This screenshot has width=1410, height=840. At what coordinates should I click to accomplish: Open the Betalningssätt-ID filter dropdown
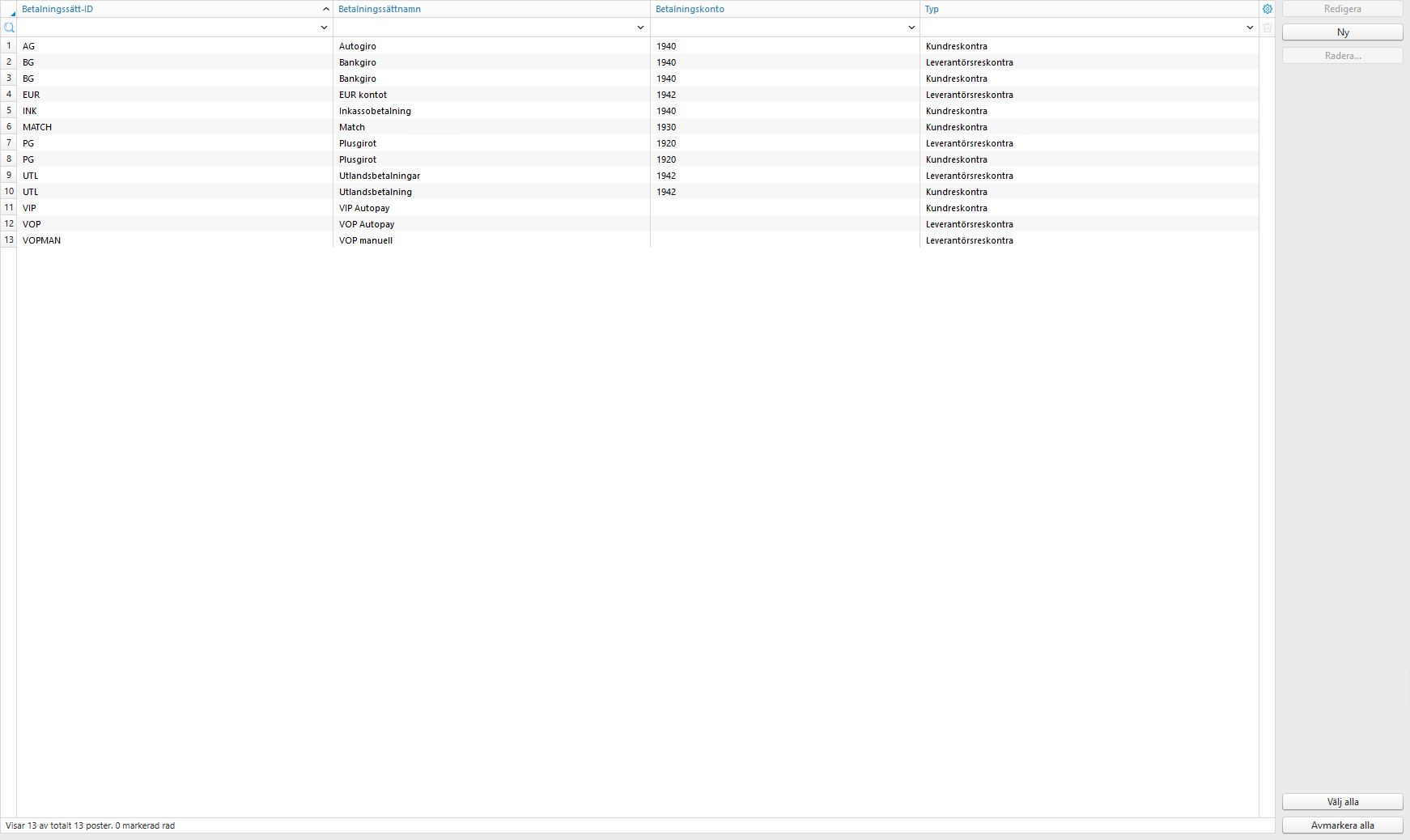[x=322, y=27]
